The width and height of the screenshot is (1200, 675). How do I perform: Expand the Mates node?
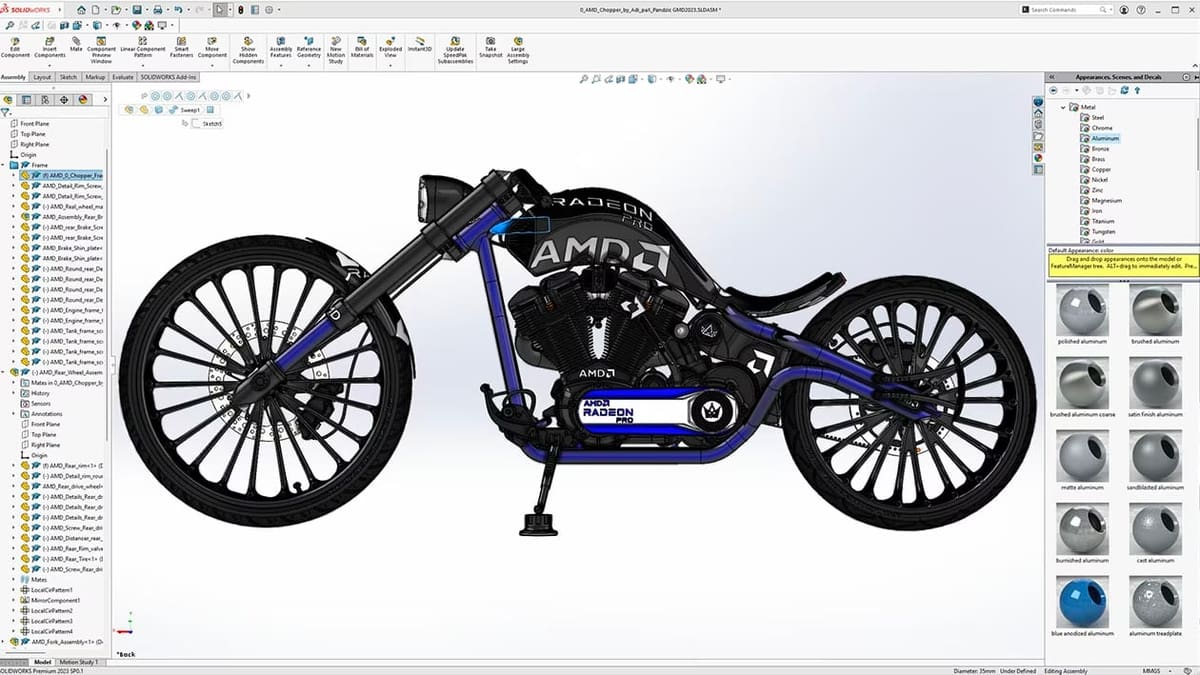(14, 579)
